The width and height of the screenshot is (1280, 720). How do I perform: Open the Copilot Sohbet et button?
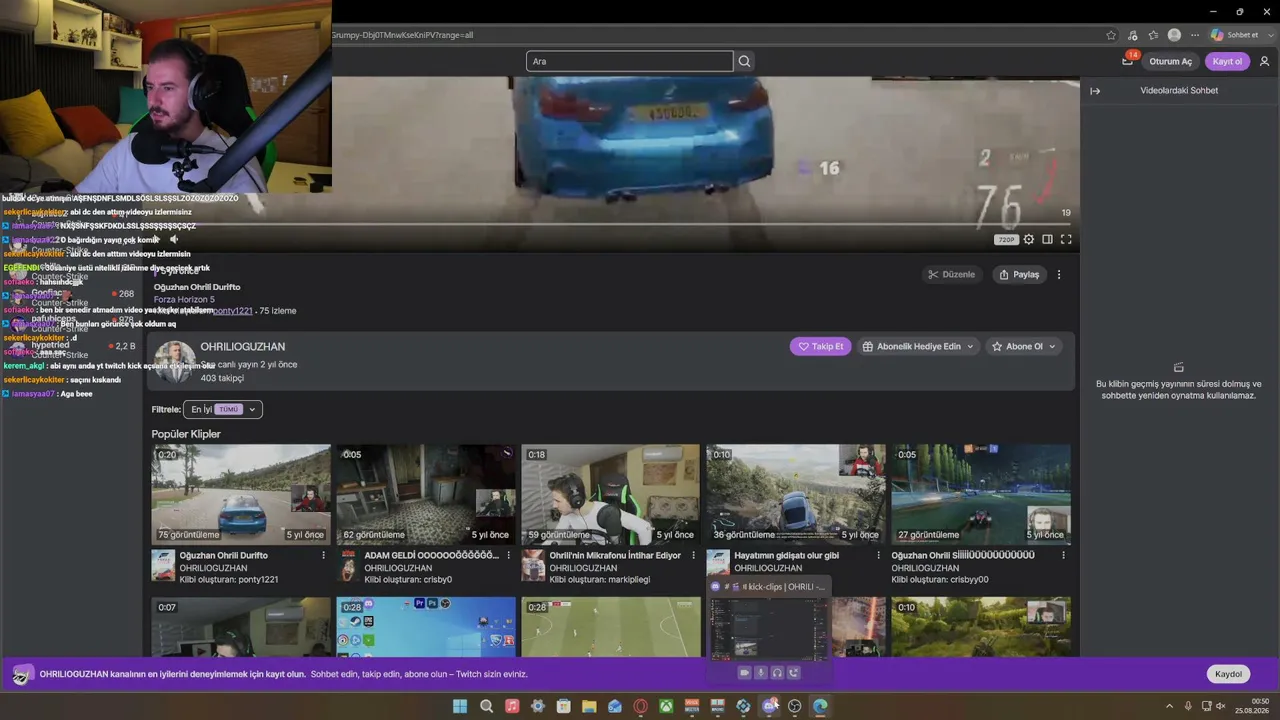[1235, 35]
